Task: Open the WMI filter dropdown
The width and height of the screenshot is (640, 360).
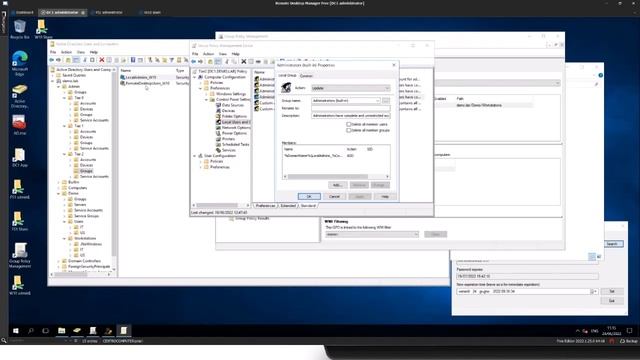Action: (x=372, y=234)
